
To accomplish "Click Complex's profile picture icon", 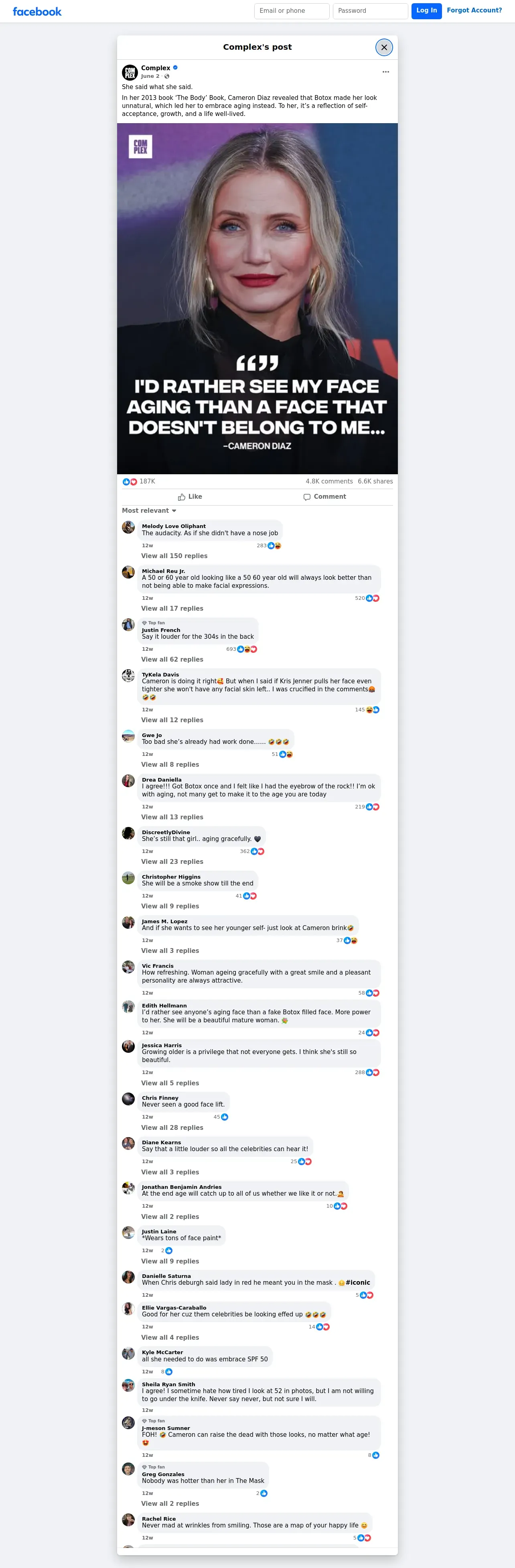I will (x=130, y=72).
